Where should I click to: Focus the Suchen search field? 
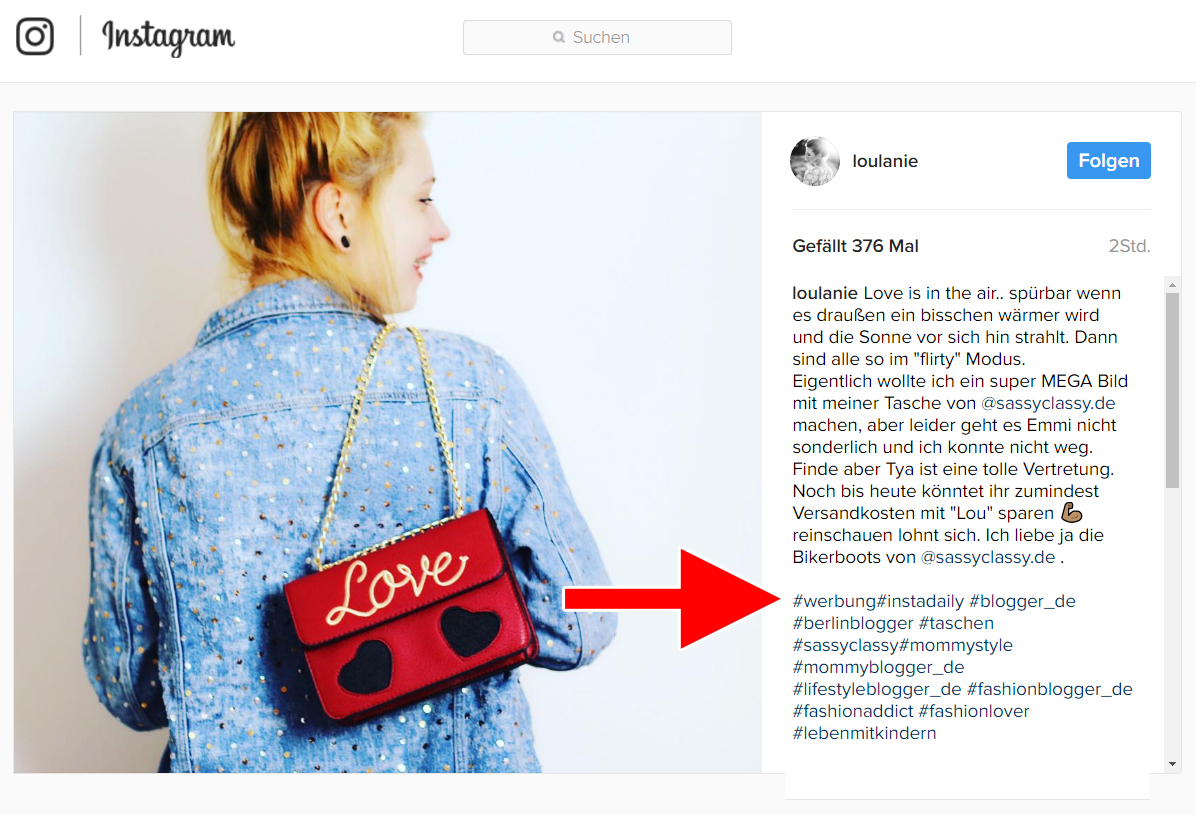tap(597, 37)
